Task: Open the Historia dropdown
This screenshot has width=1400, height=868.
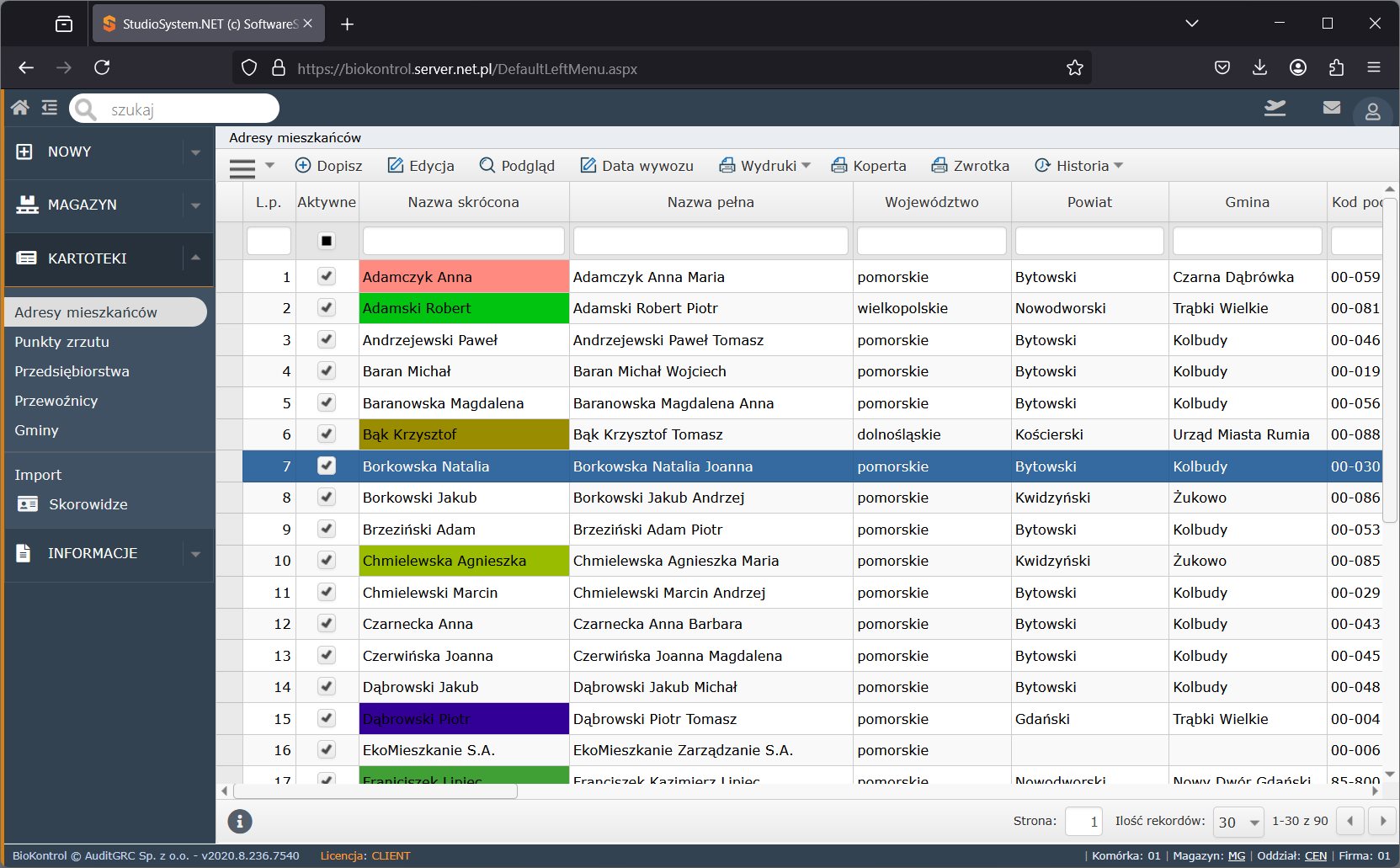Action: click(1078, 166)
